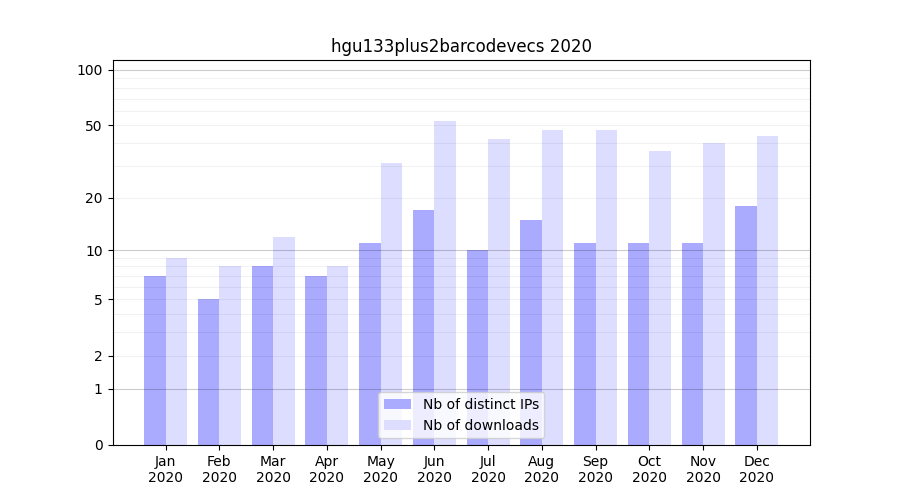Pick the Oct 2020 downloads bar
This screenshot has height=500, width=900.
click(x=660, y=298)
